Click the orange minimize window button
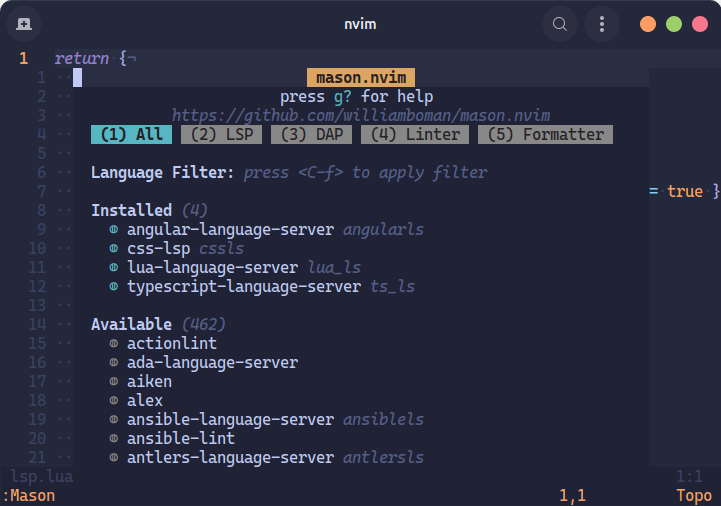 (x=648, y=24)
